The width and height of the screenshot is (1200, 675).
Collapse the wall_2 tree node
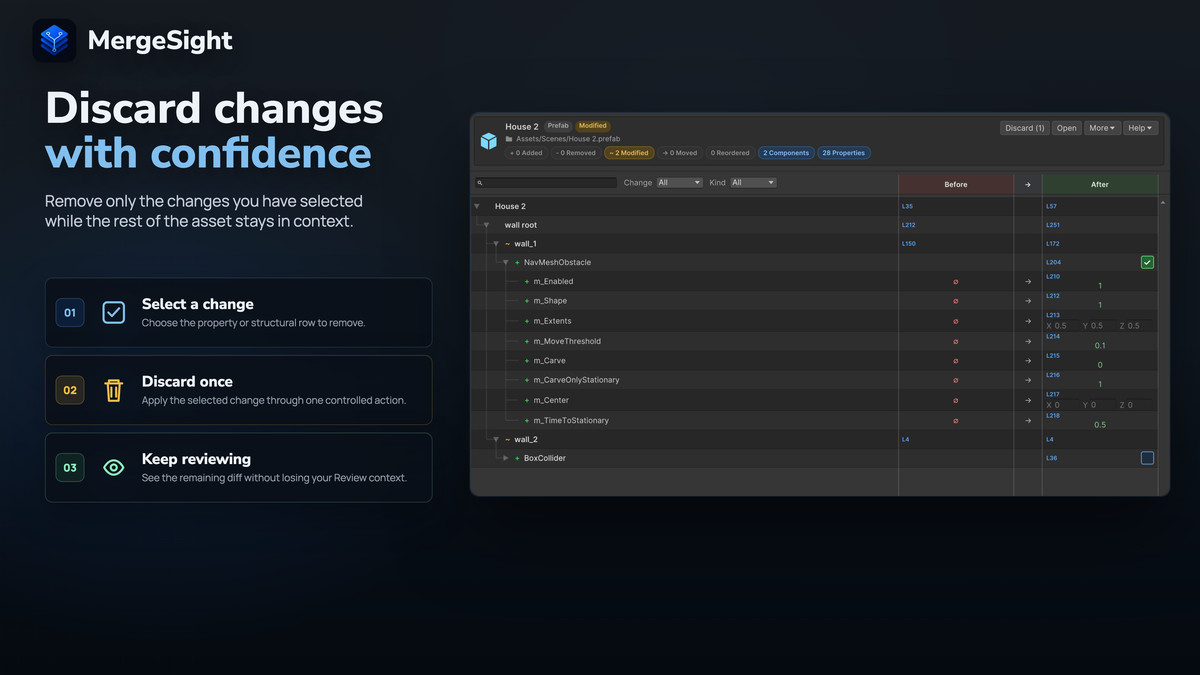496,440
